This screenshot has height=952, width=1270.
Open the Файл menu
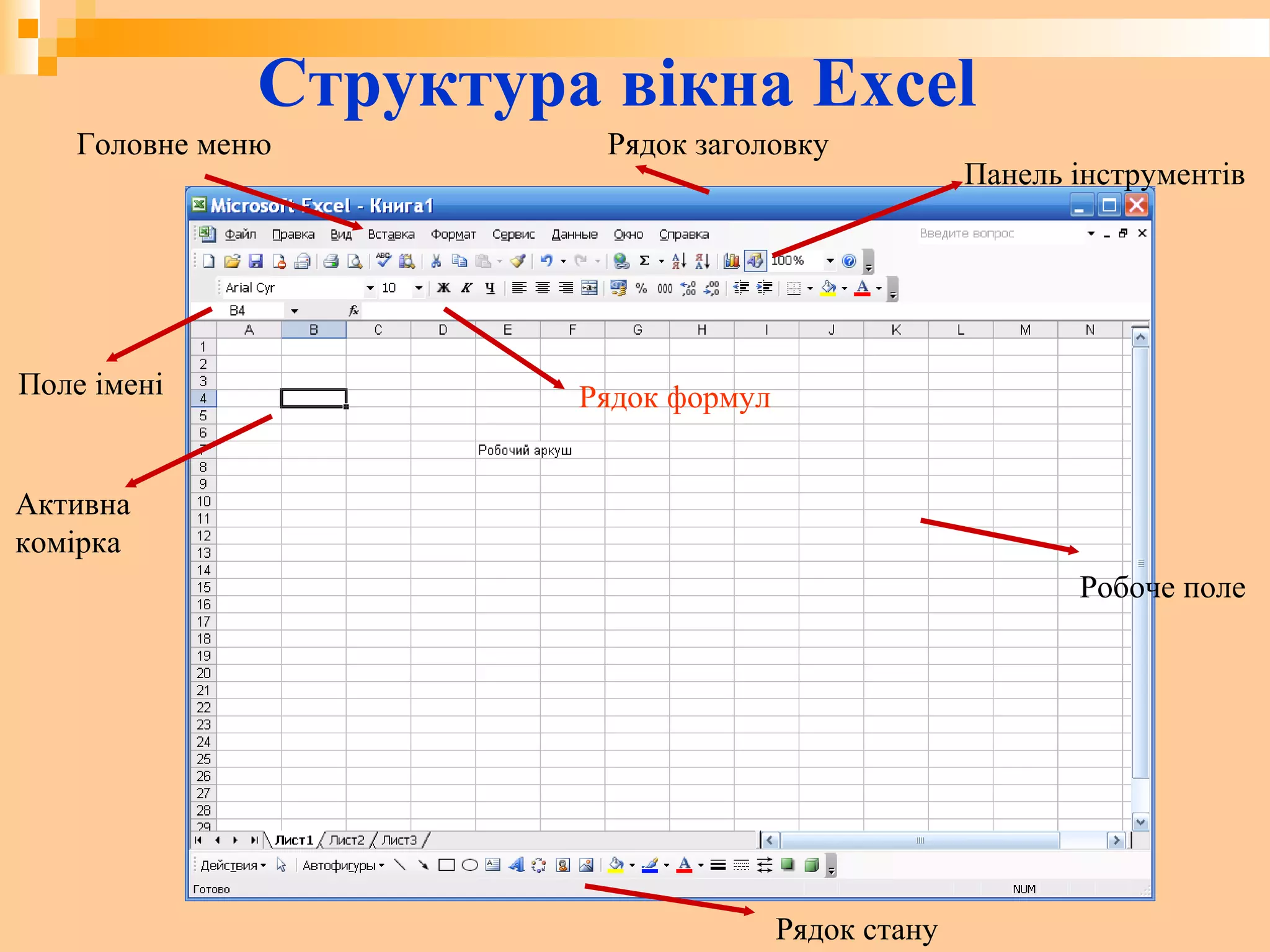tap(240, 234)
